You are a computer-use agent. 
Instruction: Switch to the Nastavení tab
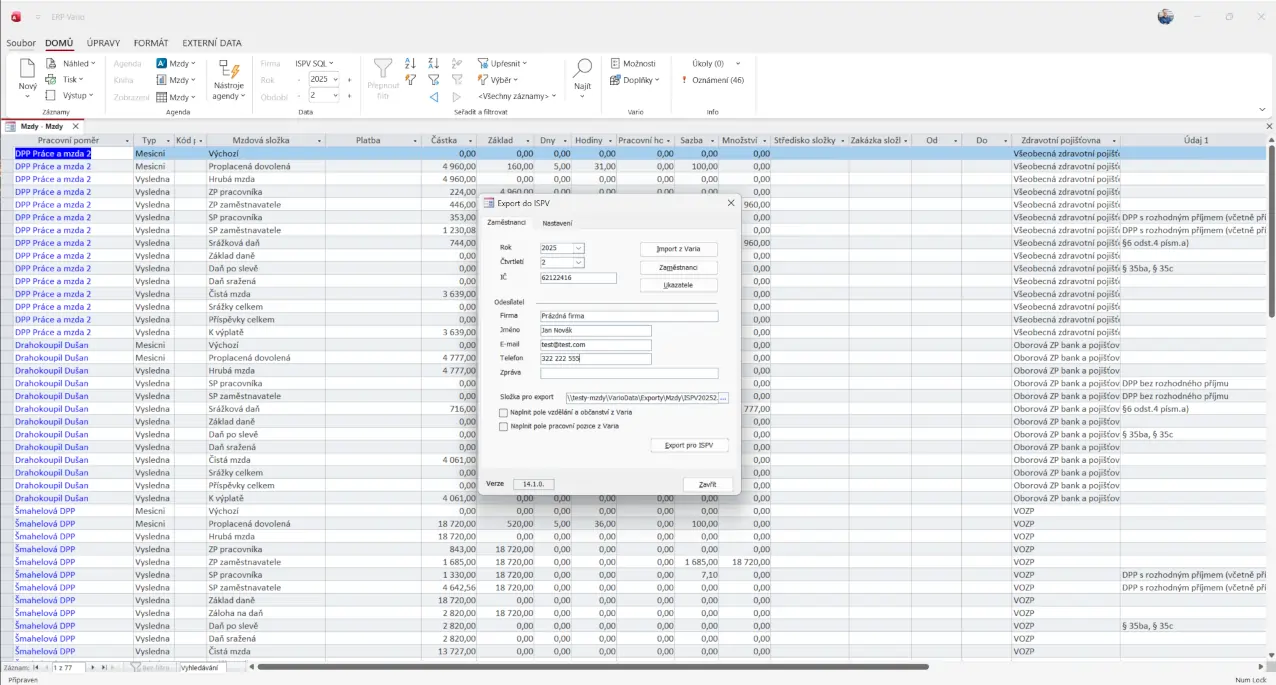(x=557, y=223)
